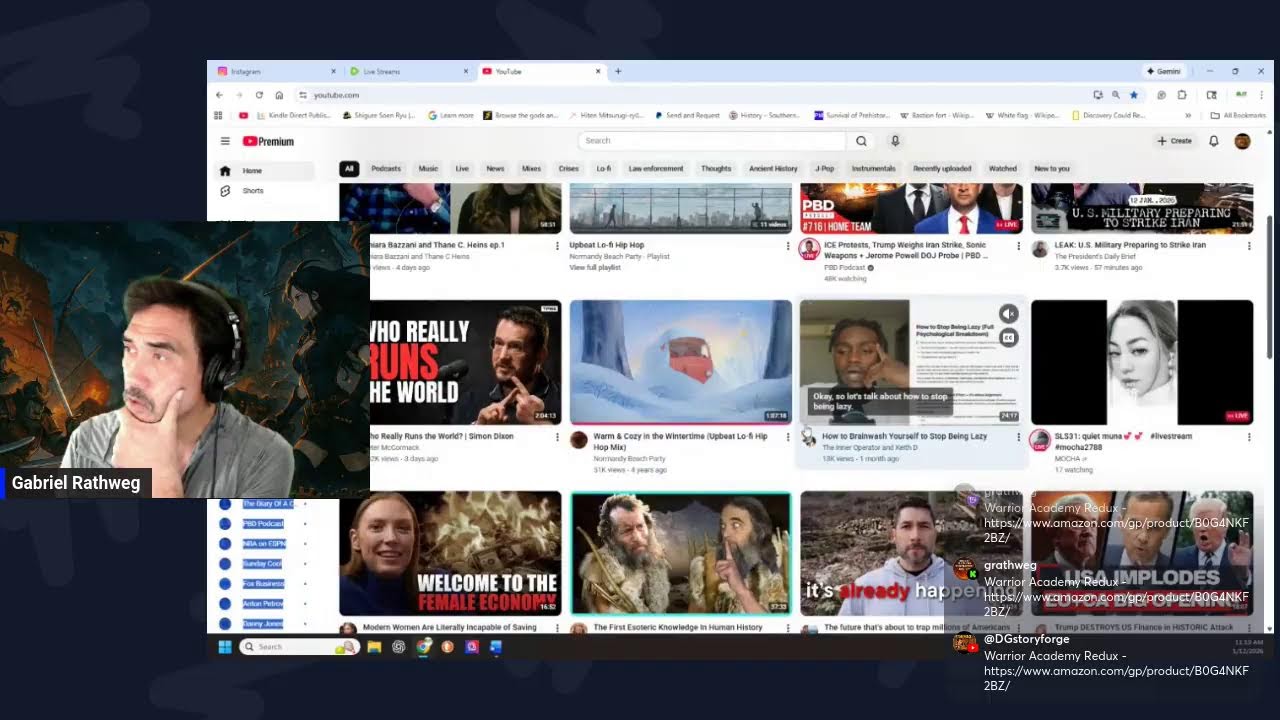This screenshot has height=720, width=1280.
Task: Open the Chrome apps grid in bookmarks bar
Action: click(x=218, y=115)
